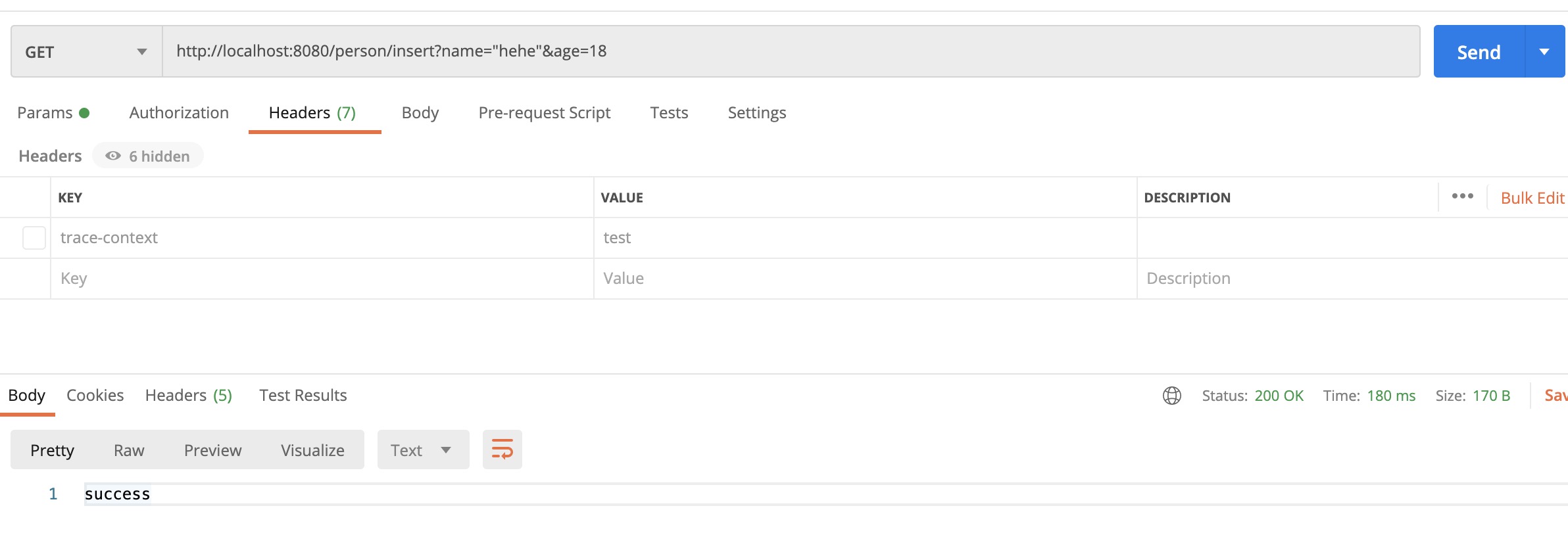
Task: Enable the trace-context header checkbox
Action: pyautogui.click(x=34, y=238)
